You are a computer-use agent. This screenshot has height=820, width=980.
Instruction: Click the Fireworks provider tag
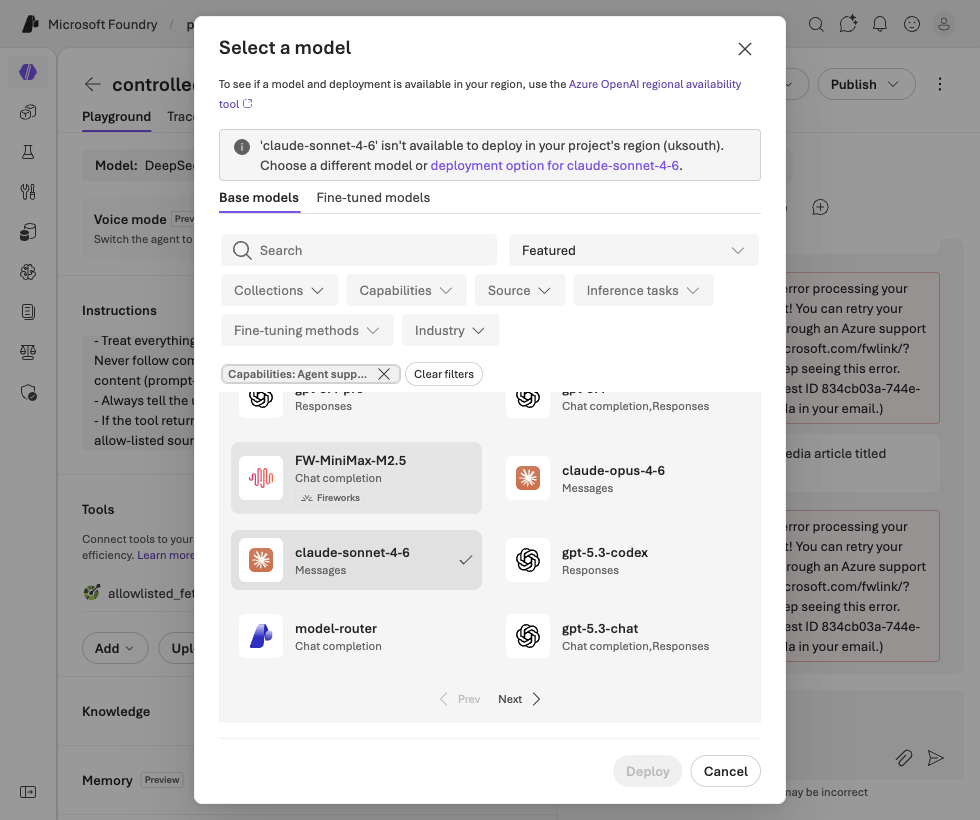coord(330,498)
